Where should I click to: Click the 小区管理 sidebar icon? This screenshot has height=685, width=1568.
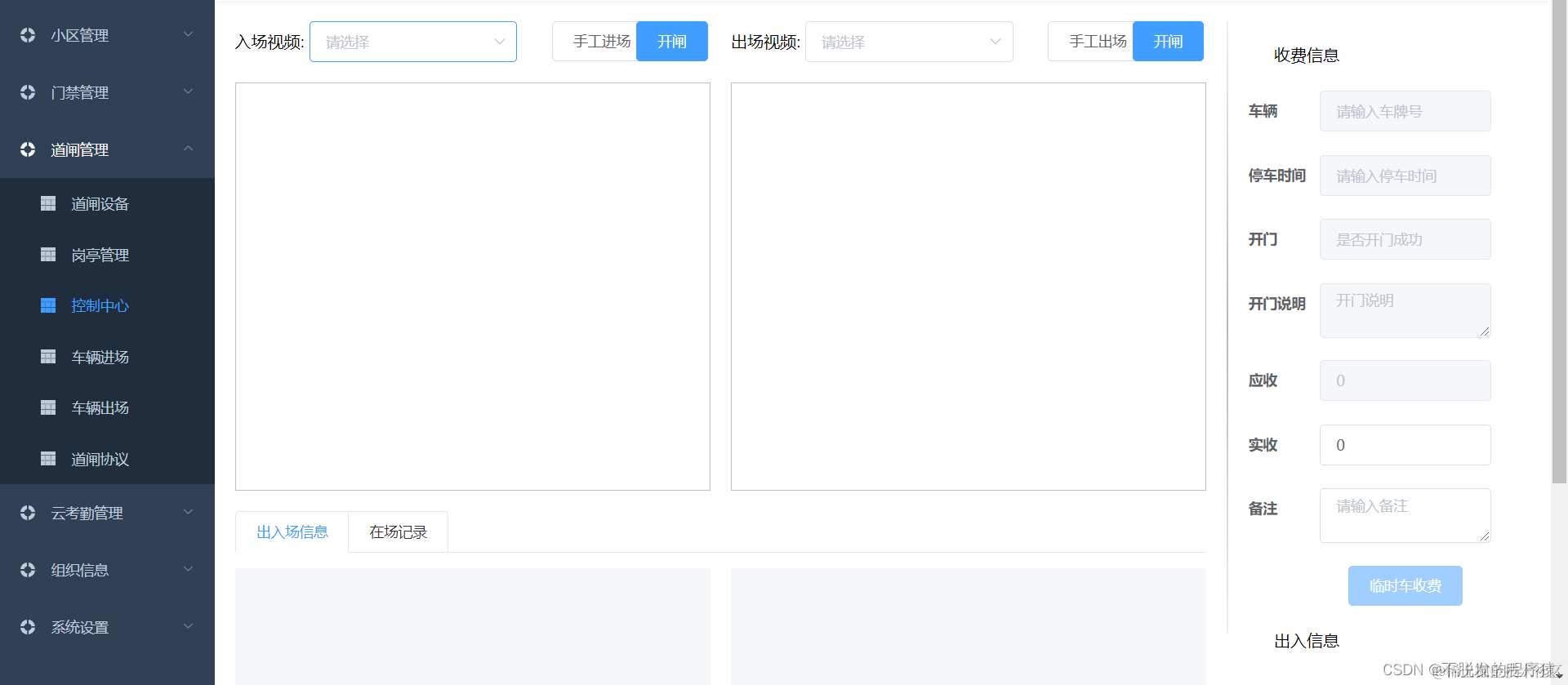[x=28, y=35]
